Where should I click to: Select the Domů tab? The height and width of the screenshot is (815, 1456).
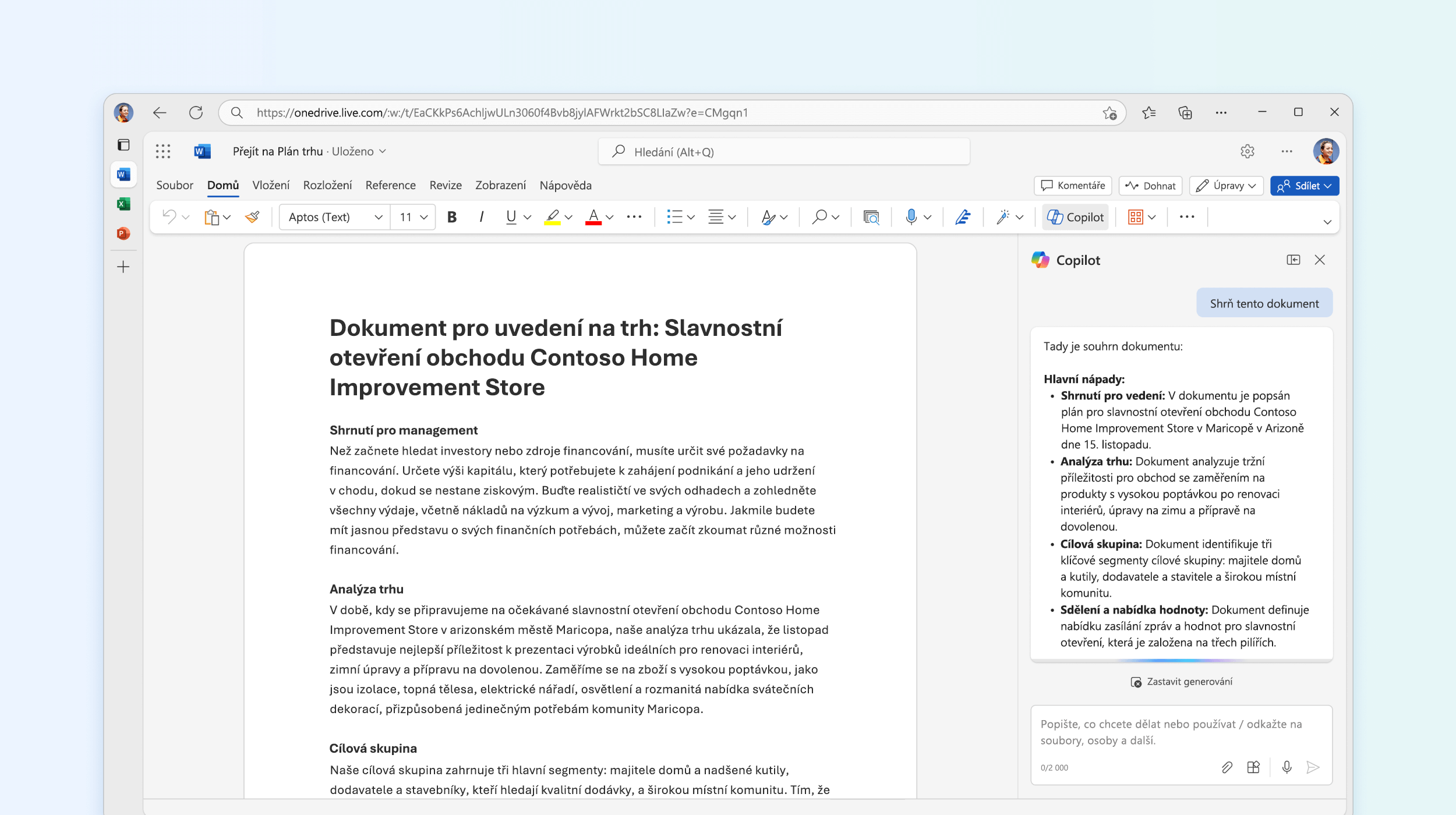[x=223, y=185]
